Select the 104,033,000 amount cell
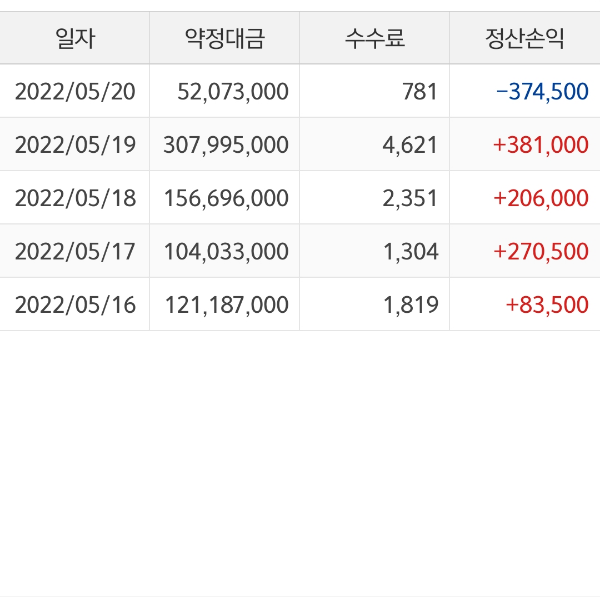Screen dimensions: 600x600 tap(226, 251)
